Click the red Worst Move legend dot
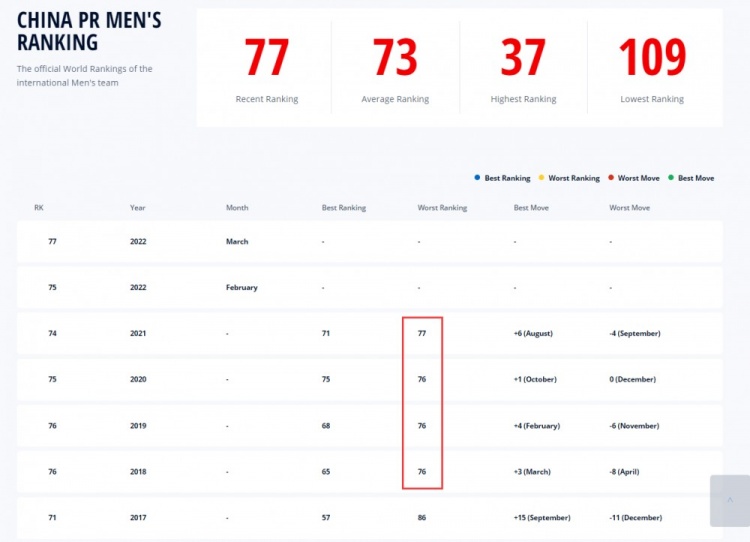Viewport: 750px width, 542px height. coord(611,177)
